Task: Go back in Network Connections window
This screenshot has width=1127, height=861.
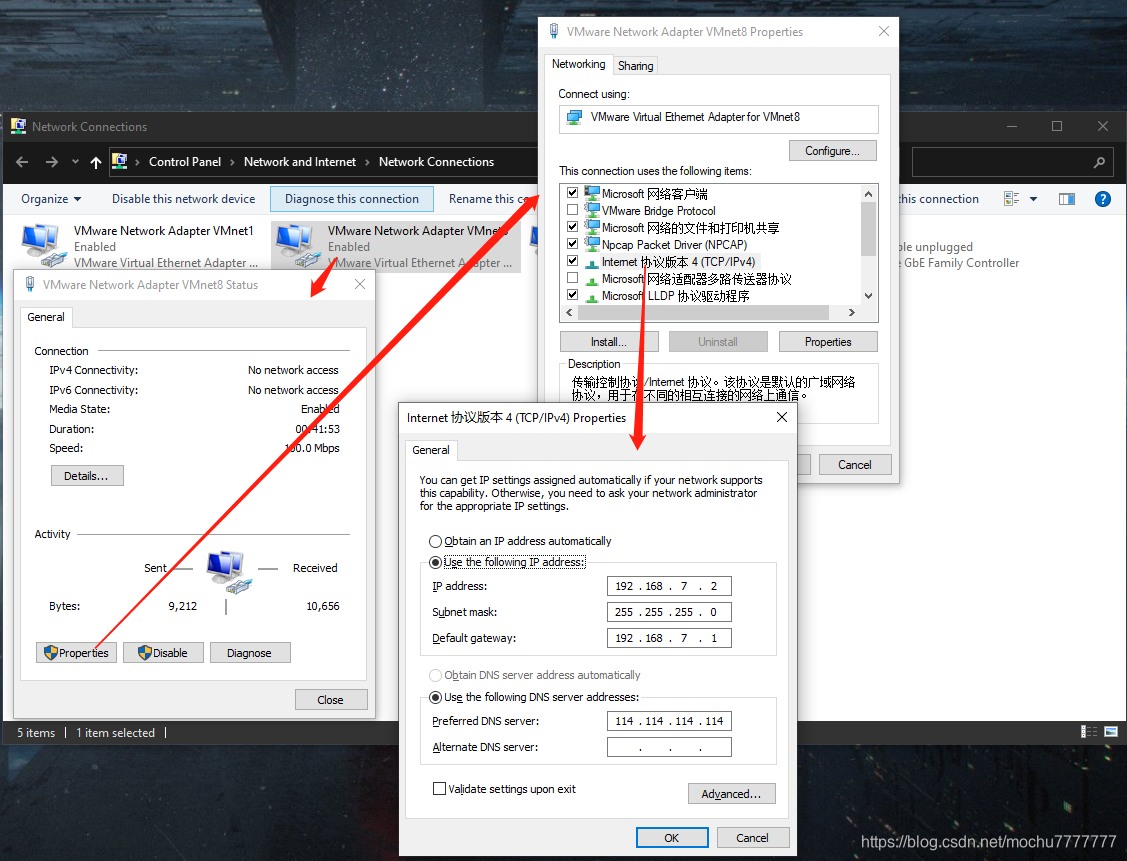Action: point(22,162)
